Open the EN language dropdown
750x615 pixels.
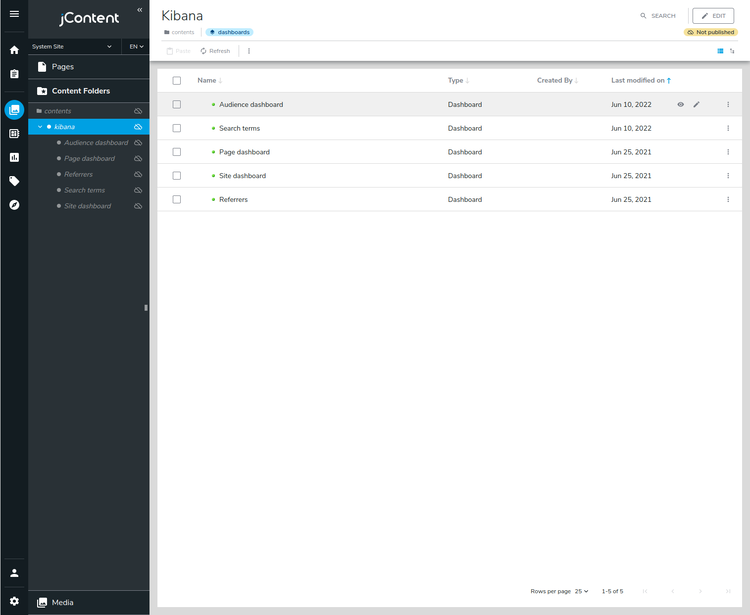tap(136, 46)
